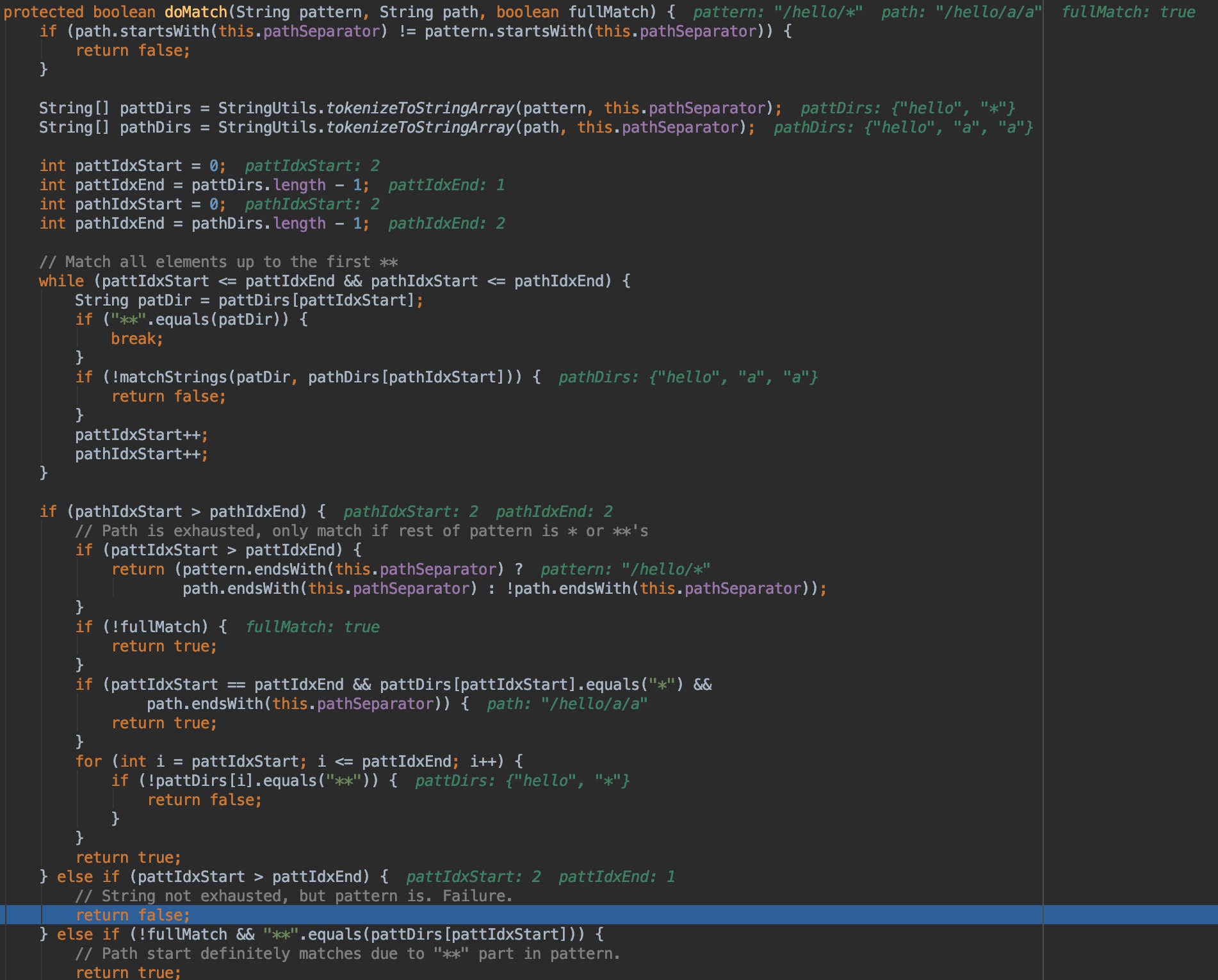Click the 'if (pathIdxStart > pathIdxEnd)' condition
1218x980 pixels.
(173, 512)
